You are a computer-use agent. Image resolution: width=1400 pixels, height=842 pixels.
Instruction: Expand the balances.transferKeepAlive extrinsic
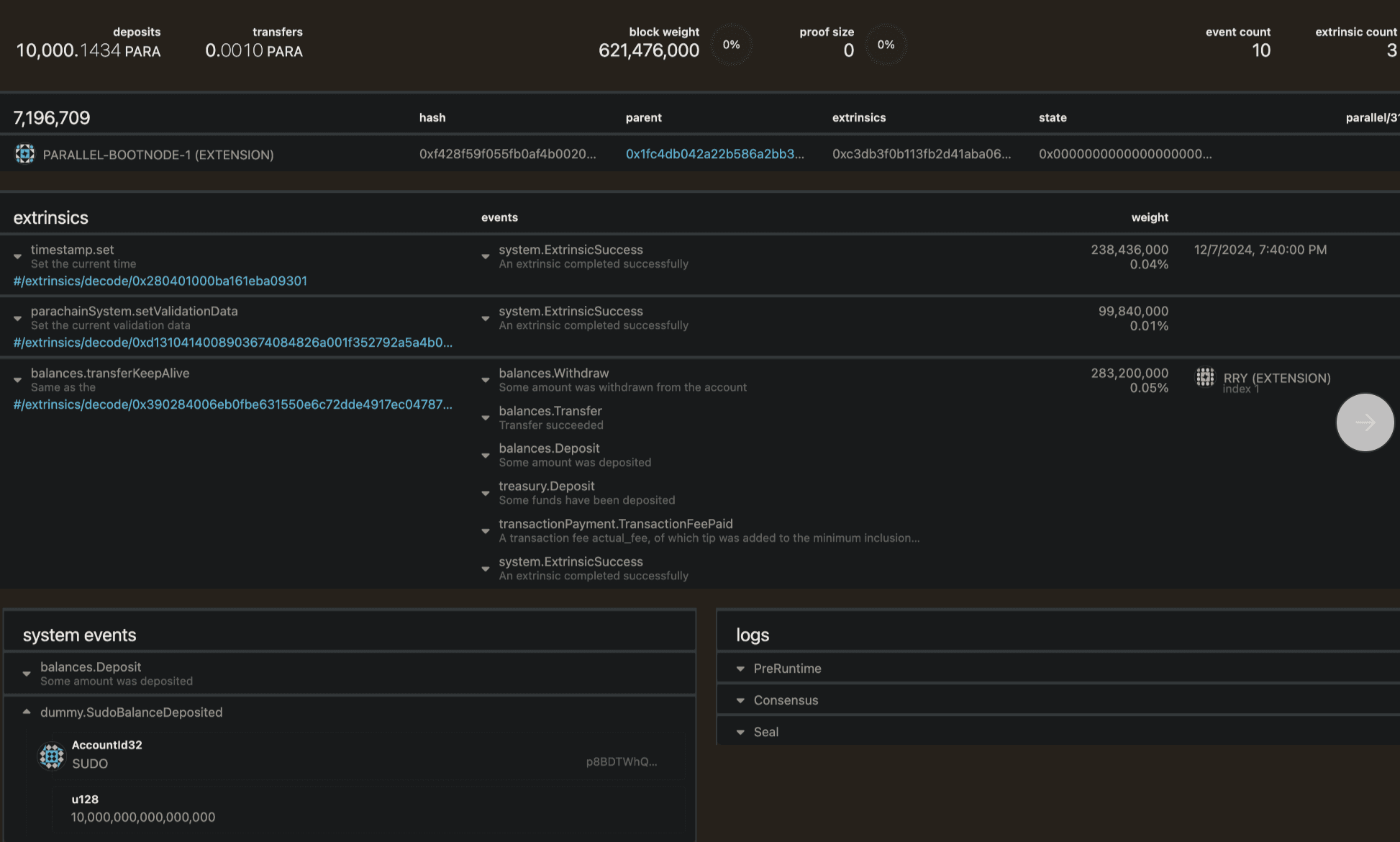[x=17, y=380]
